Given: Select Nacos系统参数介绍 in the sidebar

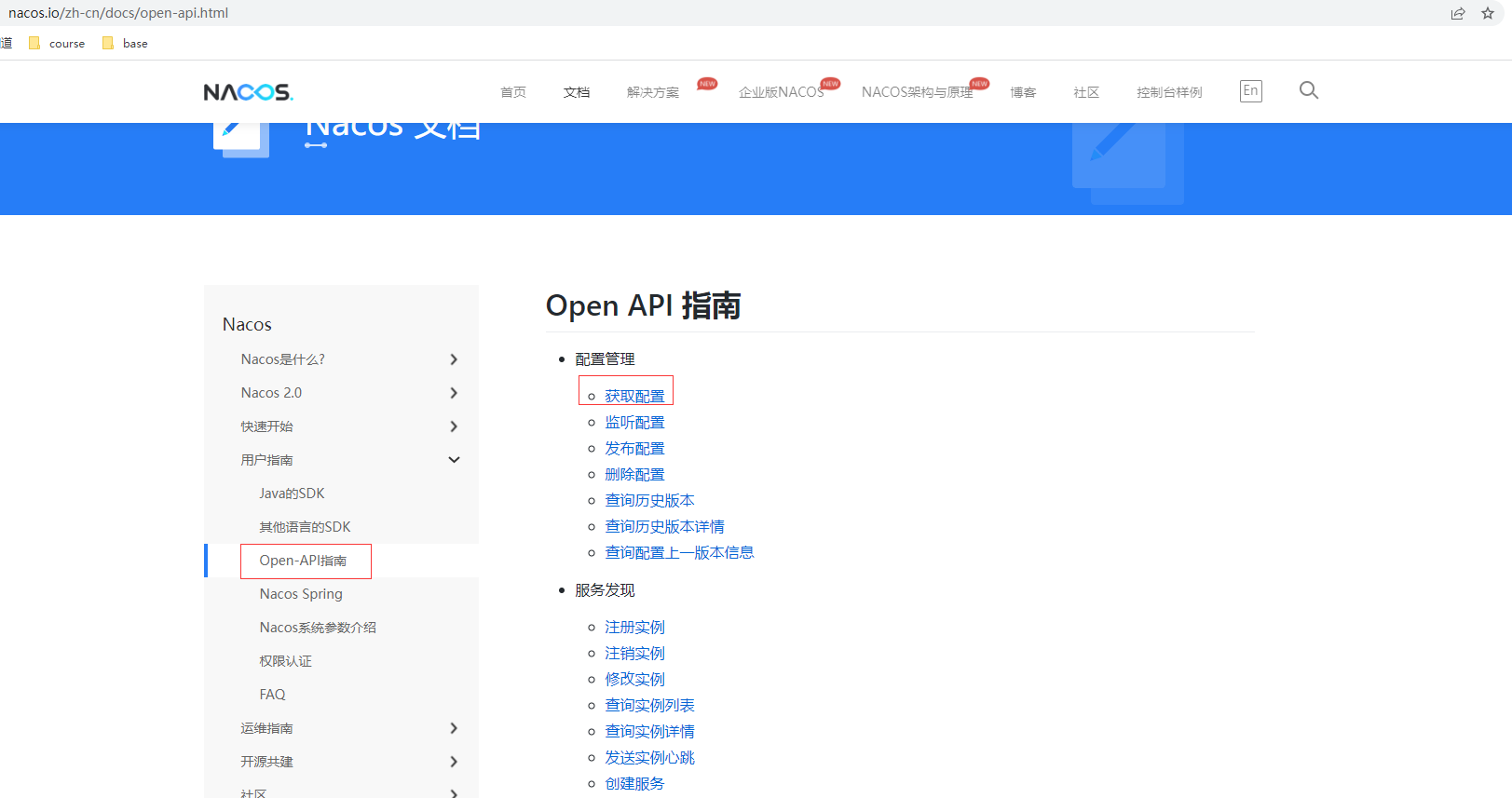Looking at the screenshot, I should pyautogui.click(x=318, y=628).
